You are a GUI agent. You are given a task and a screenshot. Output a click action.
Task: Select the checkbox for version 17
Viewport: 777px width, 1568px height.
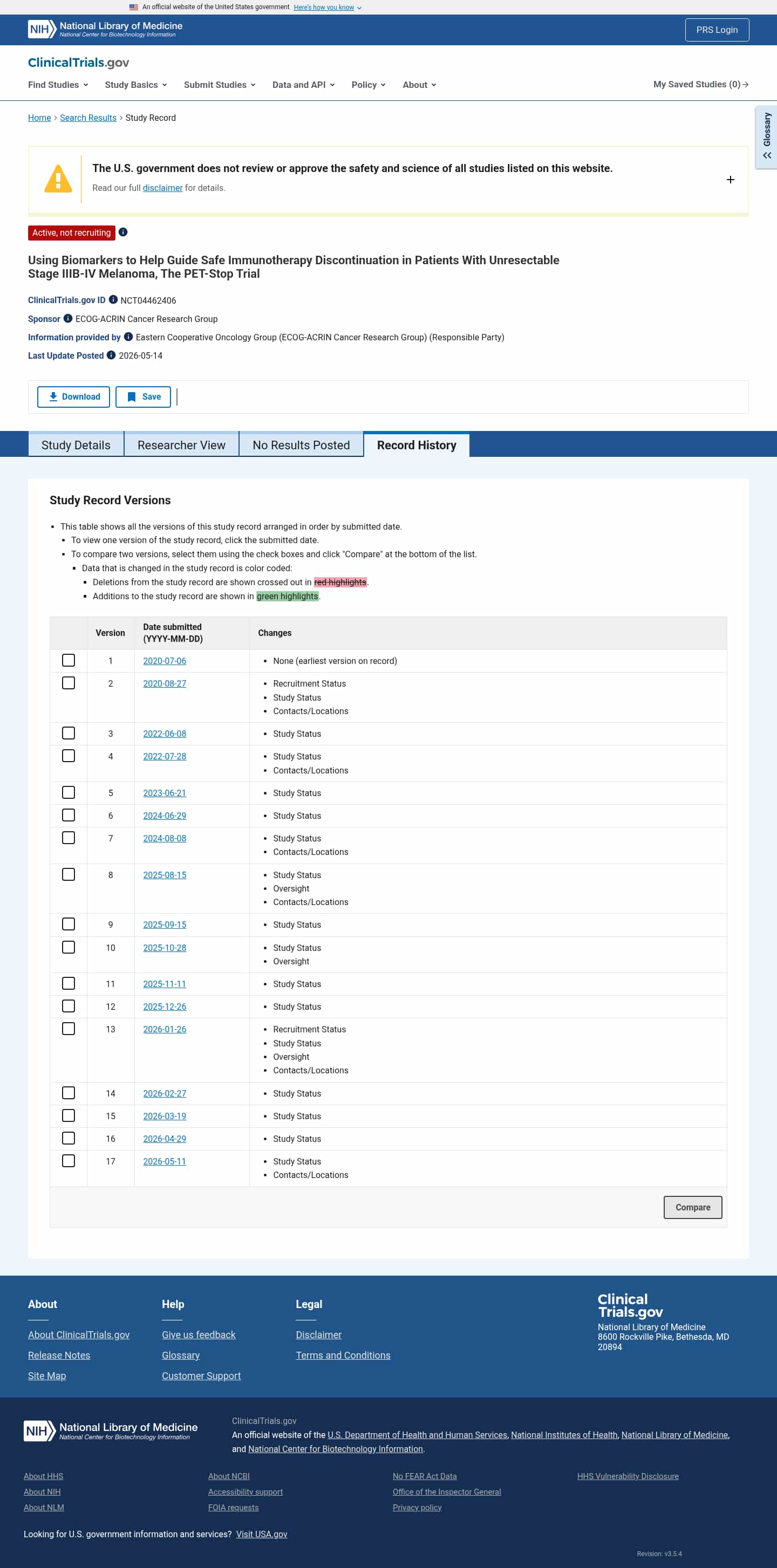[69, 1161]
